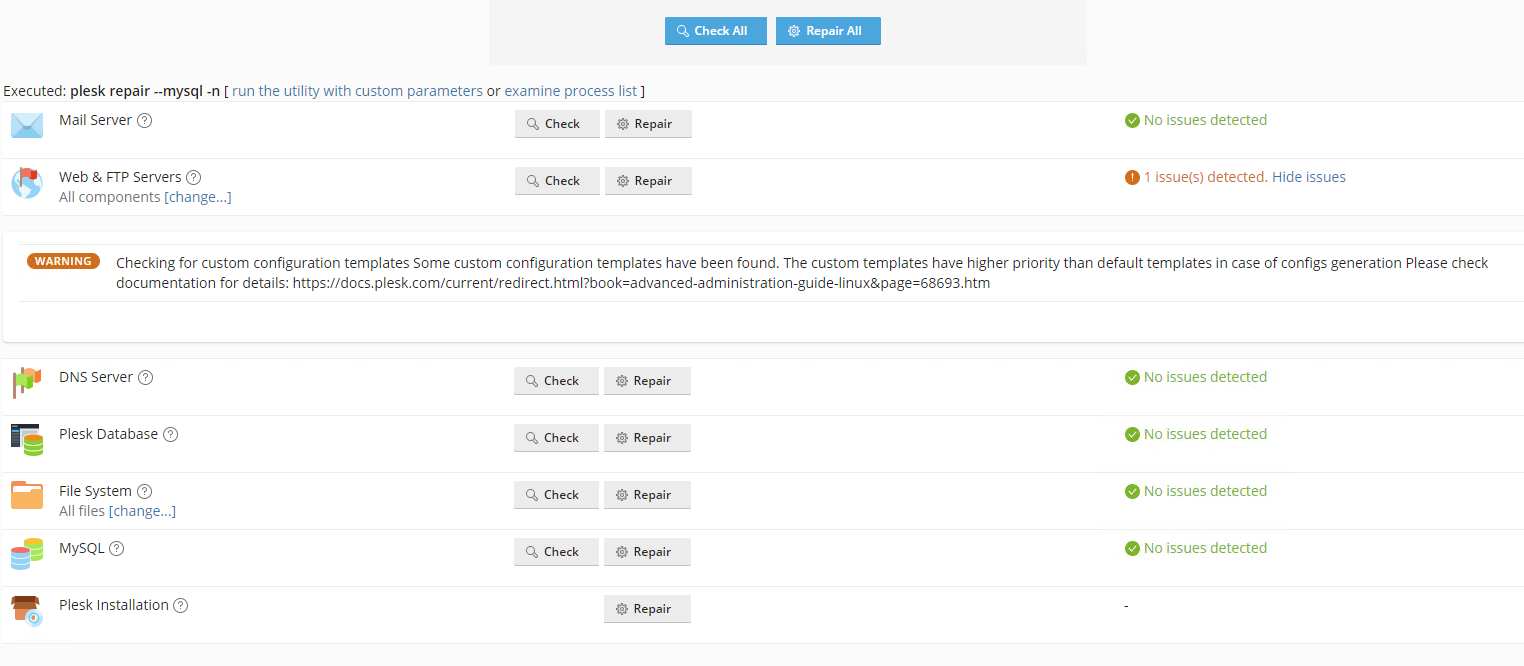Click the MySQL database icon
1524x666 pixels.
[27, 553]
